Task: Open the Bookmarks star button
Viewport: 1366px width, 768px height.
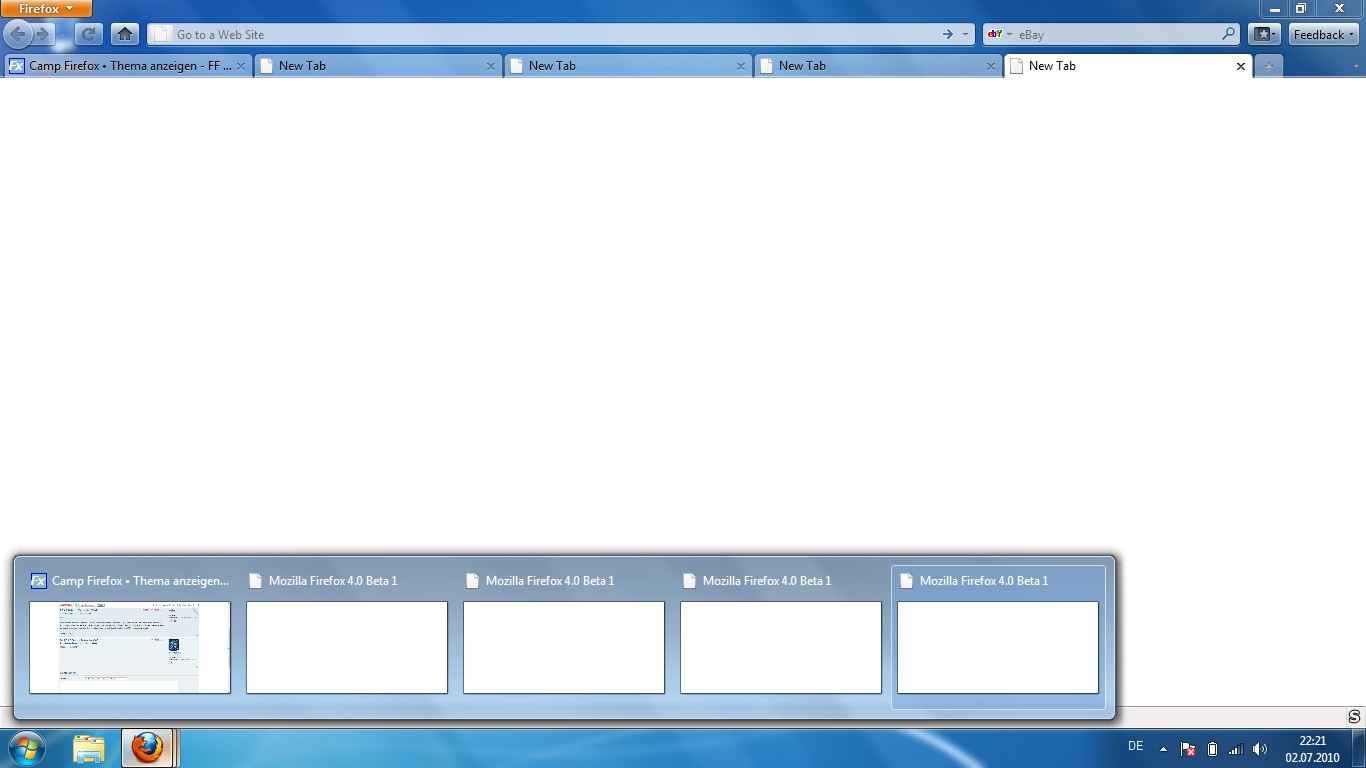Action: click(x=1264, y=34)
